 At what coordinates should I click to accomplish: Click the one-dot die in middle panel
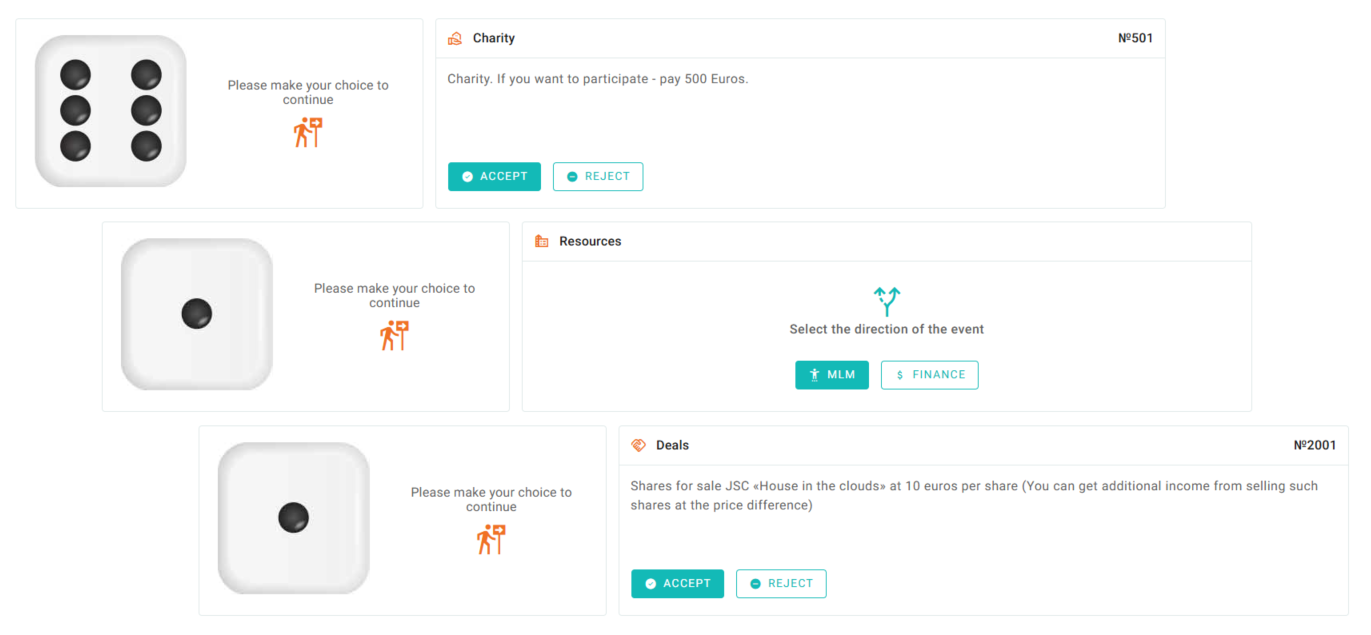tap(197, 314)
